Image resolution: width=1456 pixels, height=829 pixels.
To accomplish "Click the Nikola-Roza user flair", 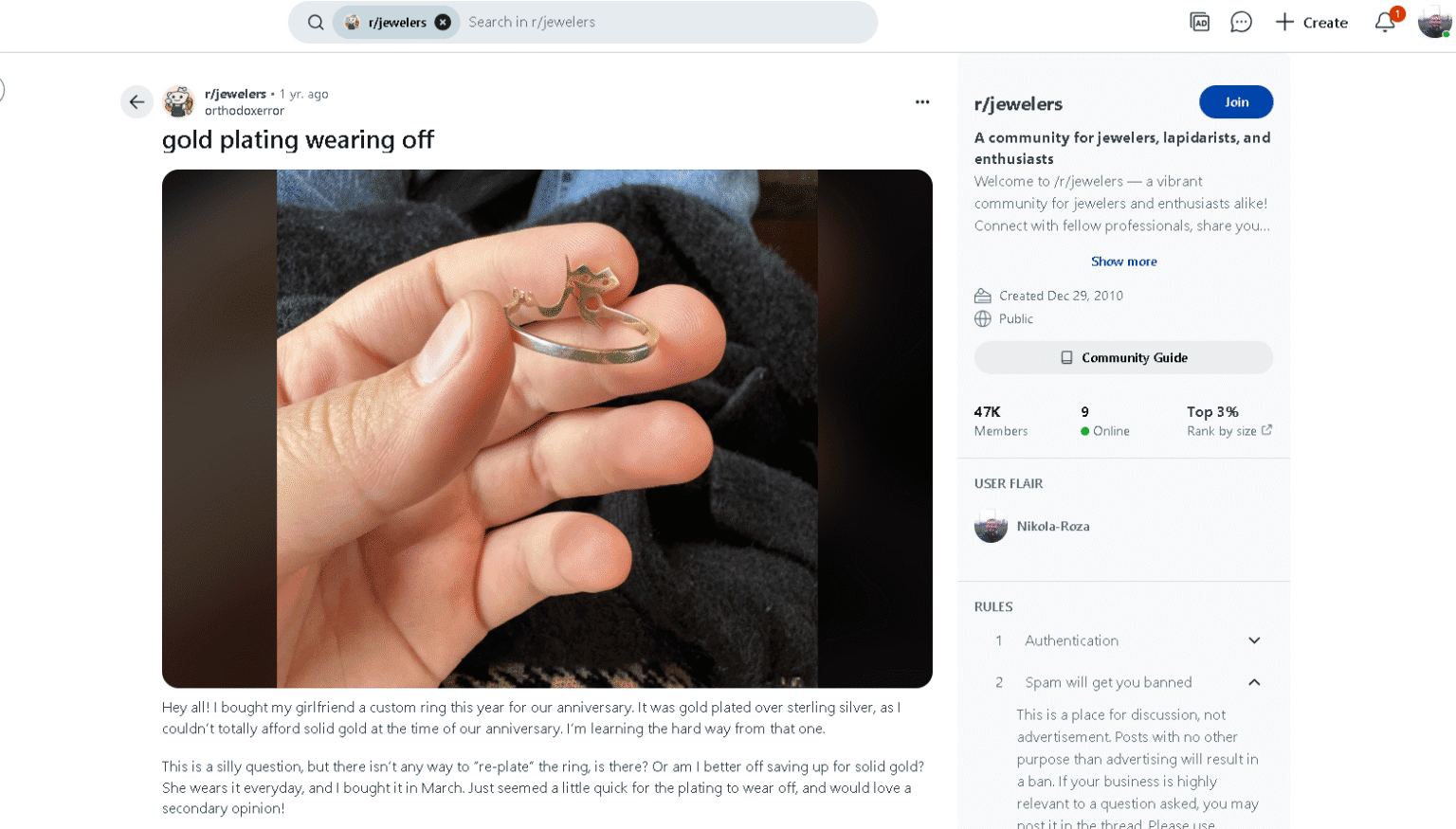I will (x=1052, y=527).
